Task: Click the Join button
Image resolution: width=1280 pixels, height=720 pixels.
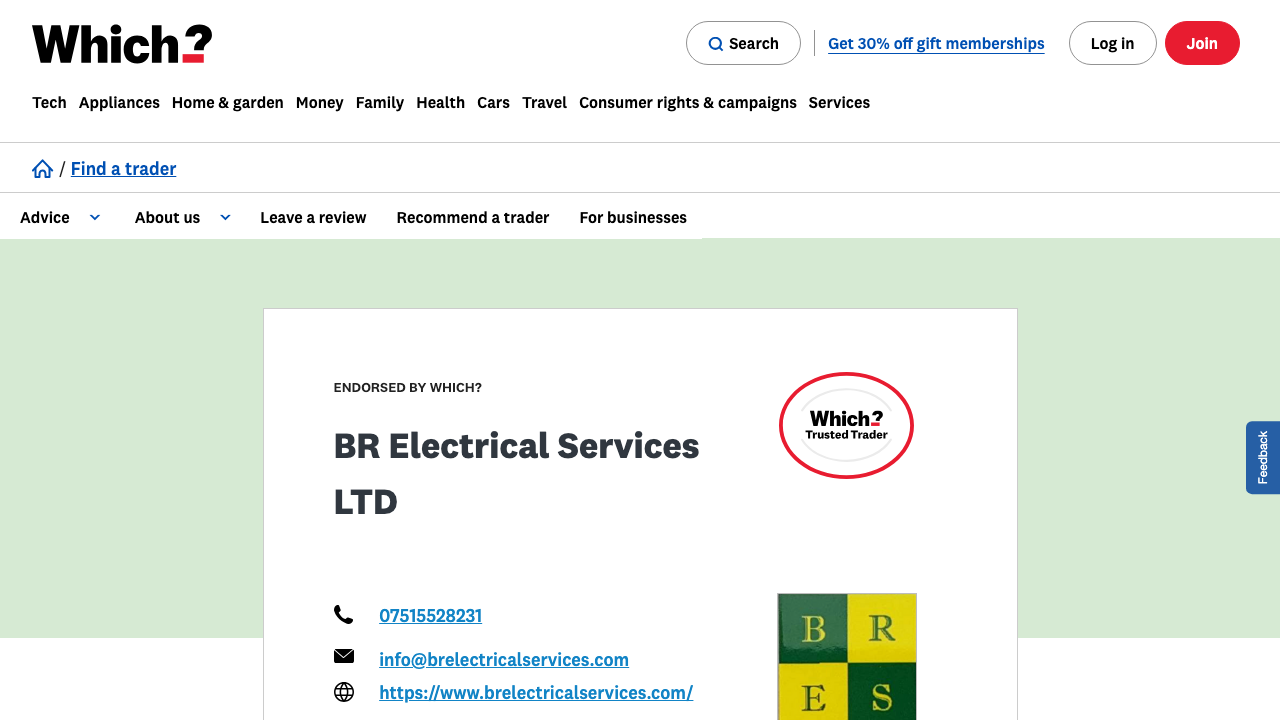Action: coord(1202,43)
